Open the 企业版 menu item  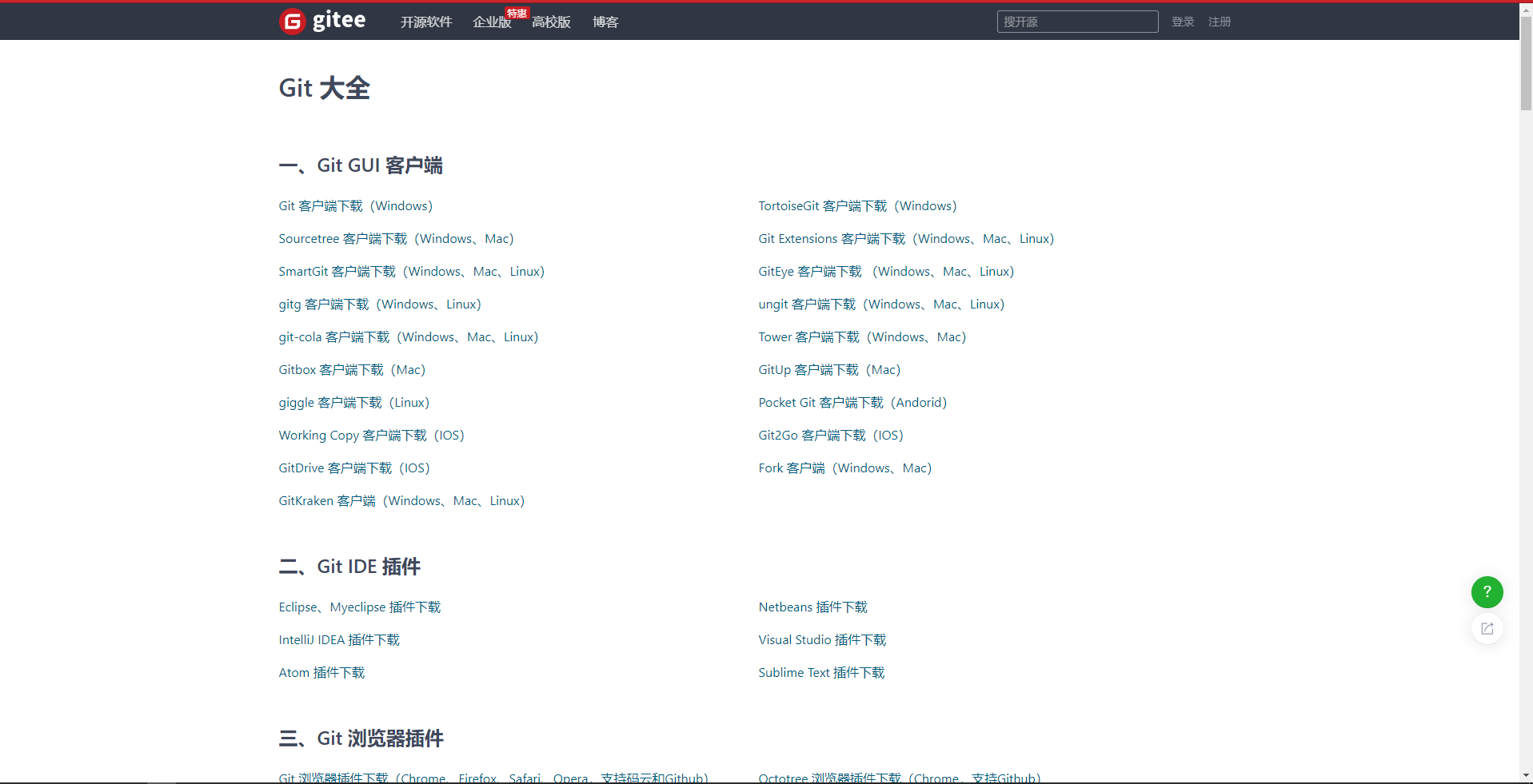[492, 22]
